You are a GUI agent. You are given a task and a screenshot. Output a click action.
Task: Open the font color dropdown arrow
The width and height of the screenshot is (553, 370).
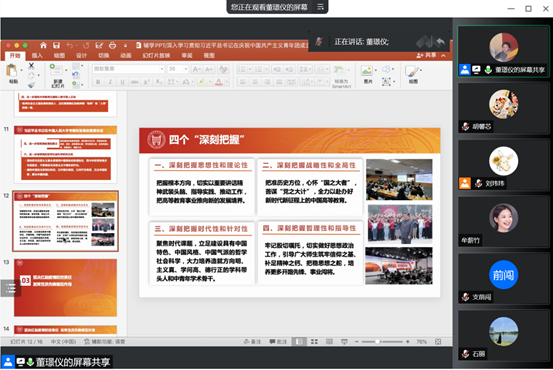[x=226, y=82]
